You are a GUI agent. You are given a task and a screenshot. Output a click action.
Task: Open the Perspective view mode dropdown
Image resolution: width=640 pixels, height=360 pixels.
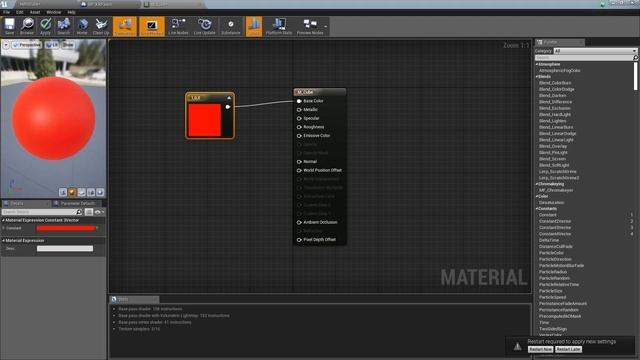27,45
